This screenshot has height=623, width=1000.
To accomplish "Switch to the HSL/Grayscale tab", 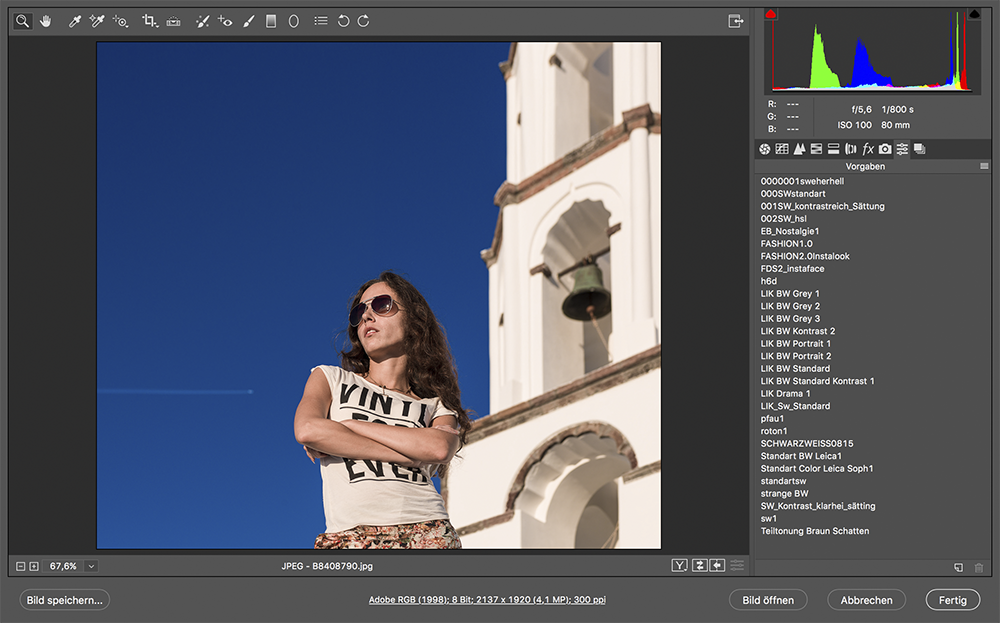I will pyautogui.click(x=816, y=149).
